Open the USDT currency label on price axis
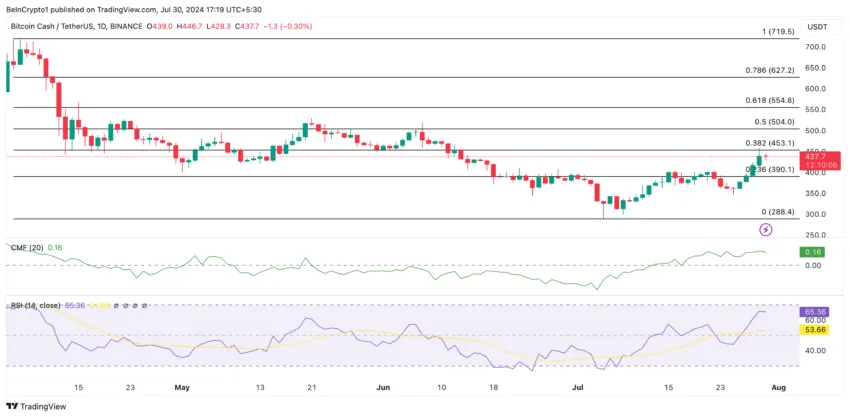Screen dimensions: 850x417 tap(818, 28)
